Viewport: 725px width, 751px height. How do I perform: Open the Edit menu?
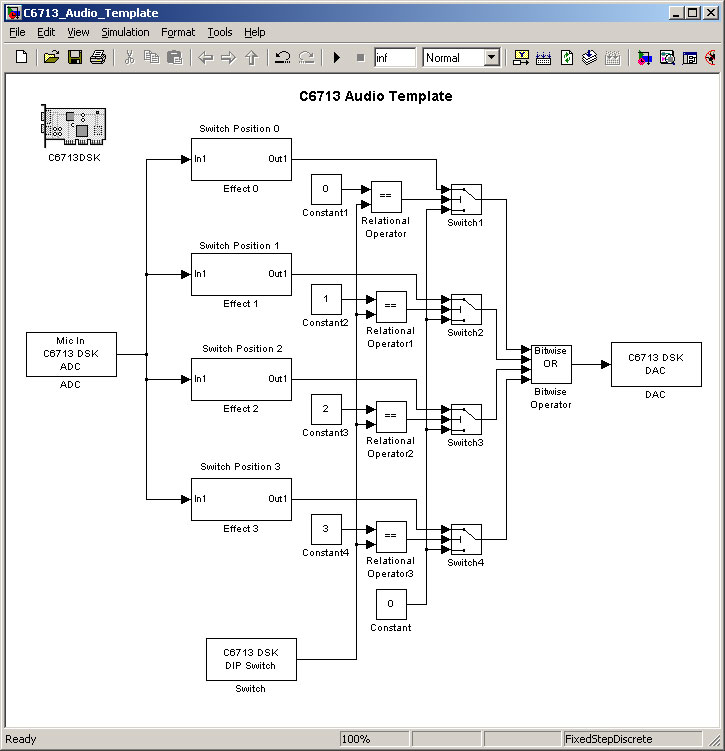coord(46,32)
